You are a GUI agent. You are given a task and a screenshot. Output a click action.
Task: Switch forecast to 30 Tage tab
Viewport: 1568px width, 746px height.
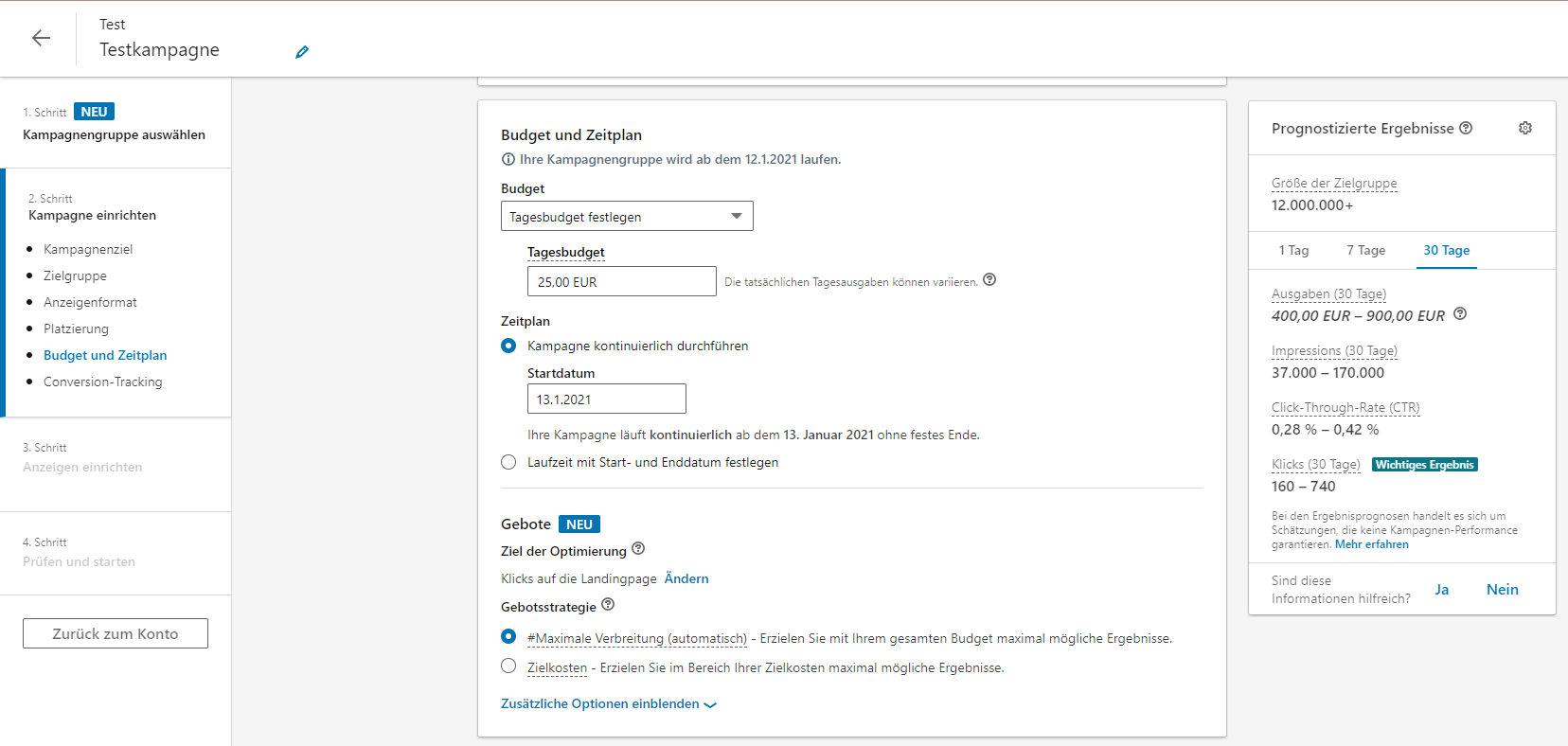pyautogui.click(x=1446, y=250)
